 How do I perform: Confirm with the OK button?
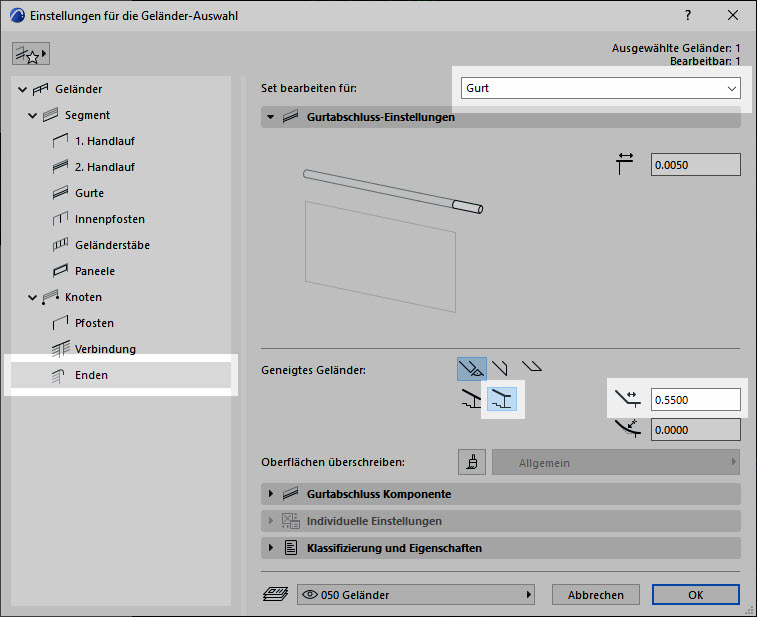[x=695, y=595]
